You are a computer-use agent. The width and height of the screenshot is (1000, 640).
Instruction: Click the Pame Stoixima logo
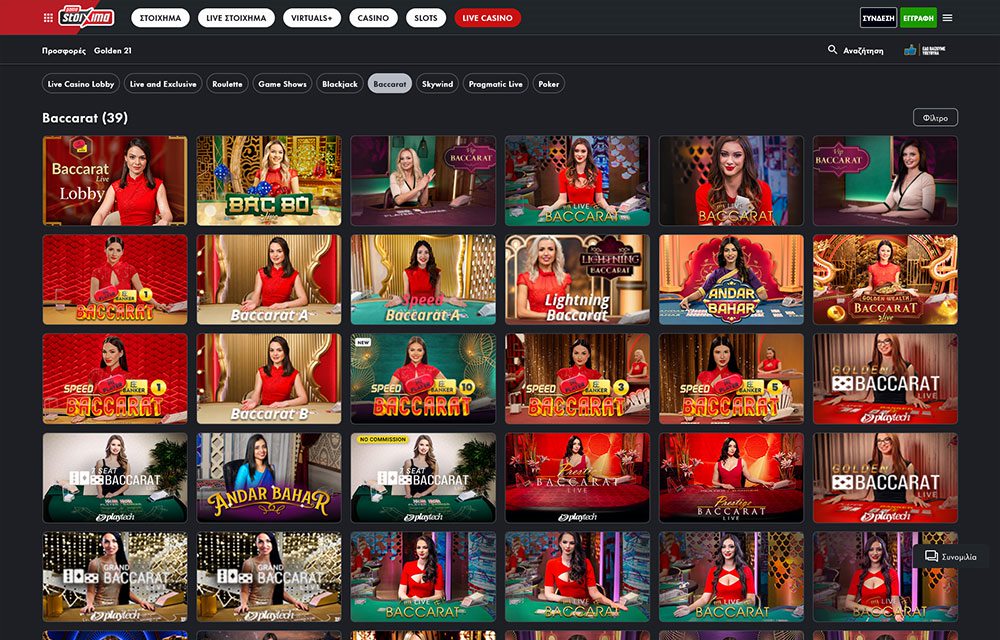click(89, 18)
